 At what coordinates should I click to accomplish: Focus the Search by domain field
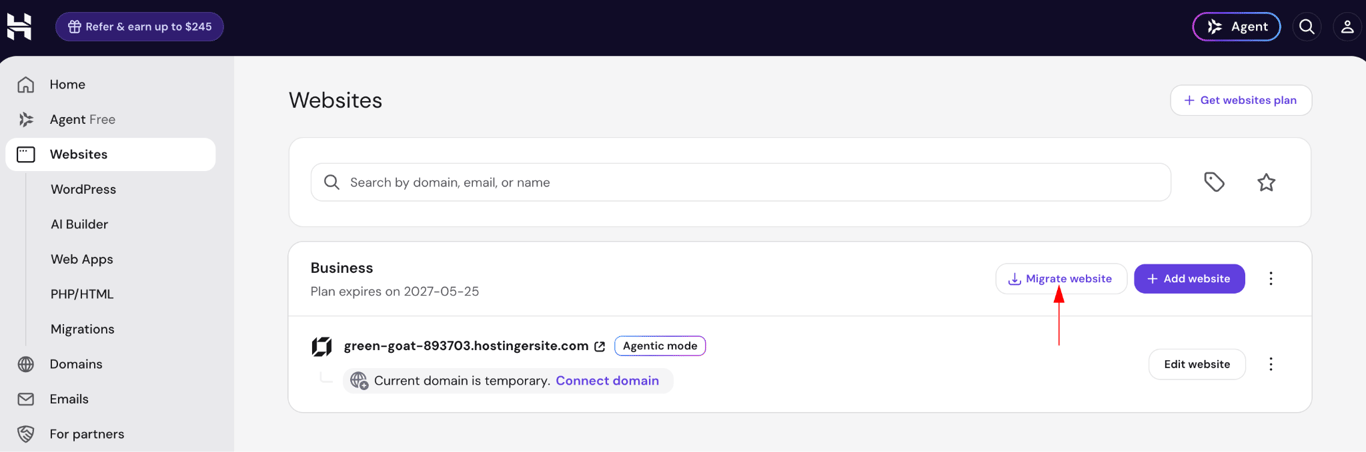click(741, 182)
